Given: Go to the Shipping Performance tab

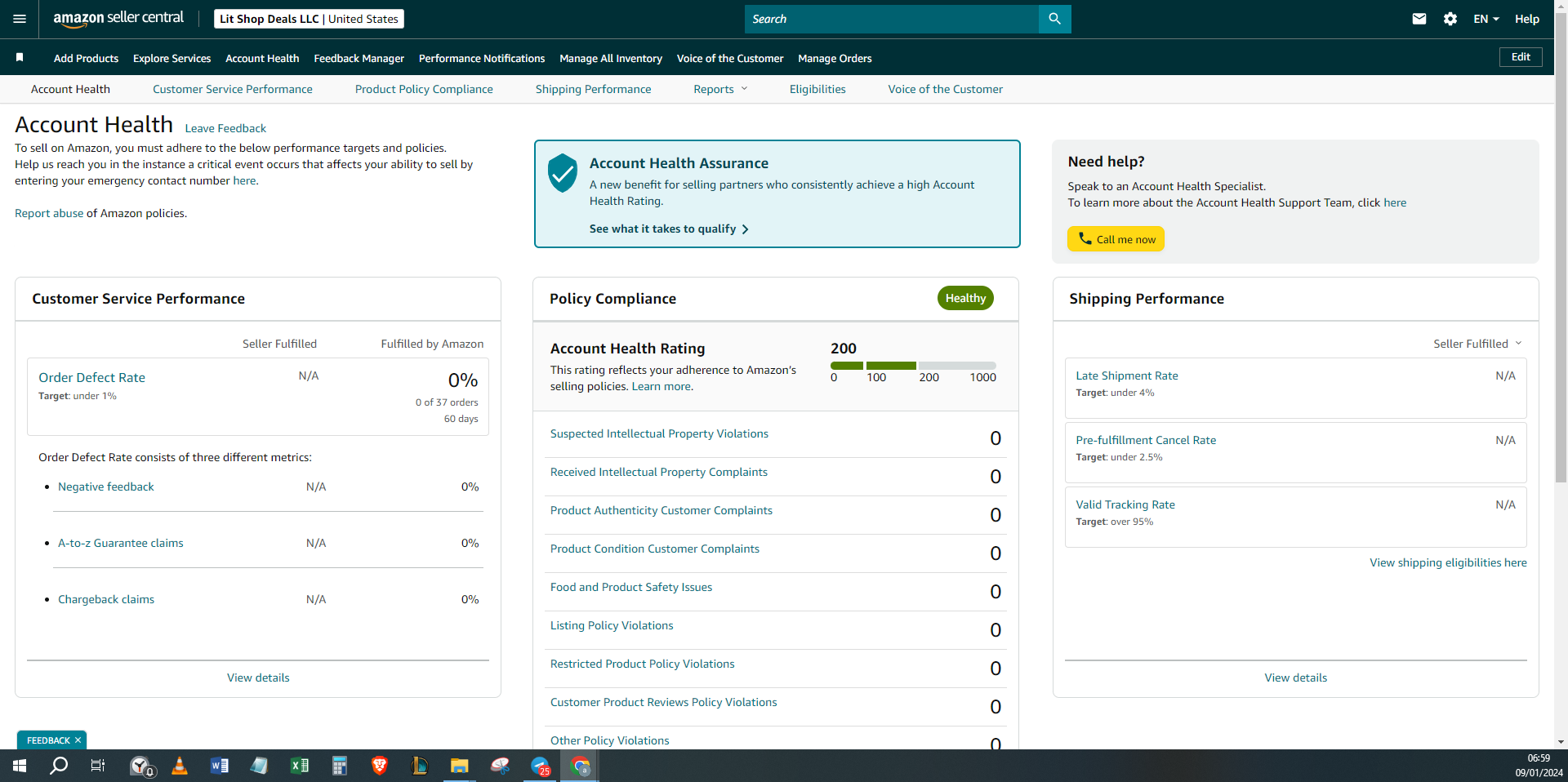Looking at the screenshot, I should [594, 89].
